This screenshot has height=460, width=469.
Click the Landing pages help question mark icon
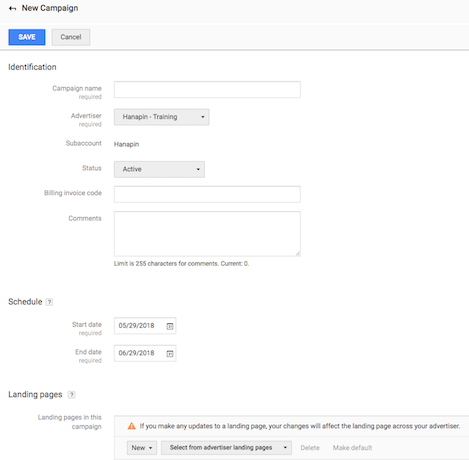tap(71, 395)
